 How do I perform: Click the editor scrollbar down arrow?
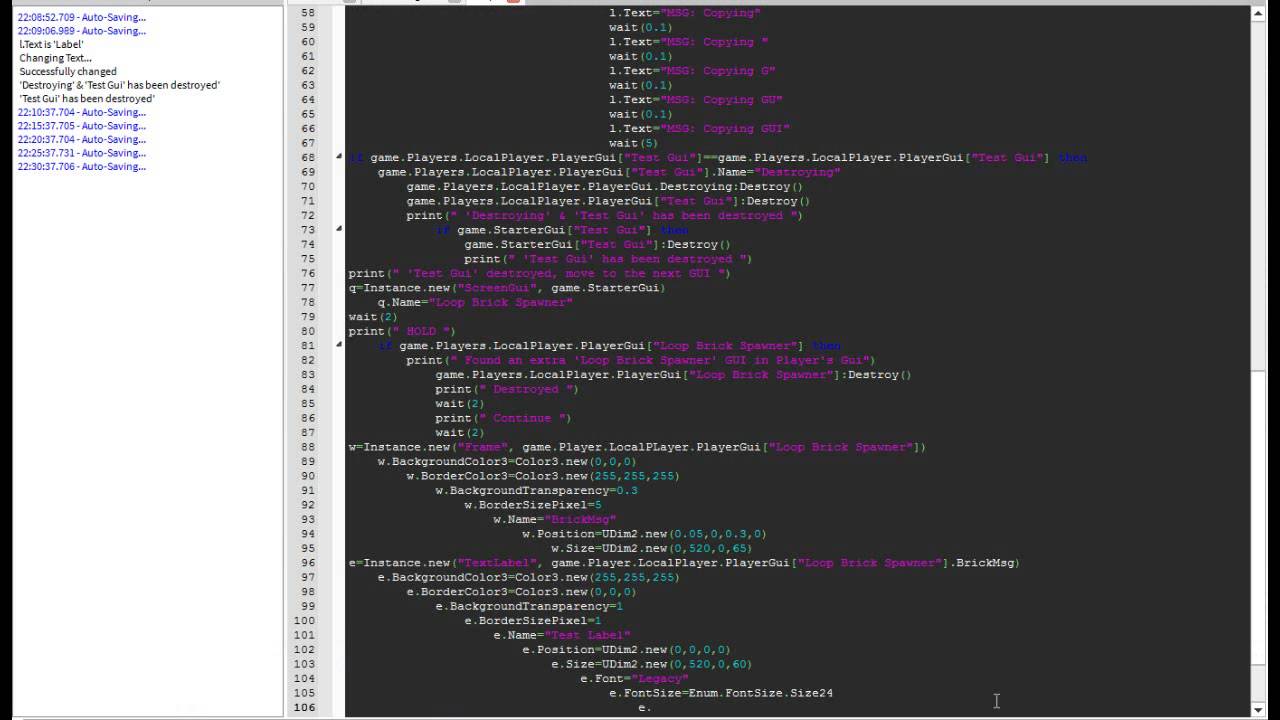coord(1258,708)
